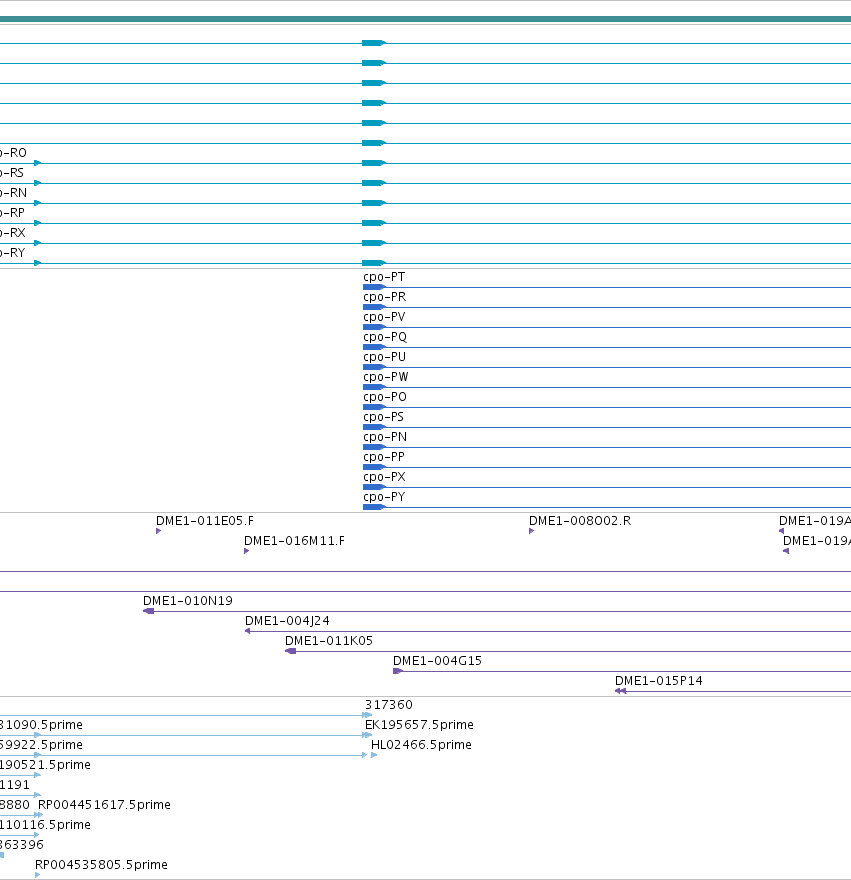Image resolution: width=851 pixels, height=880 pixels.
Task: Select the cpo-PP transcript label
Action: point(384,457)
